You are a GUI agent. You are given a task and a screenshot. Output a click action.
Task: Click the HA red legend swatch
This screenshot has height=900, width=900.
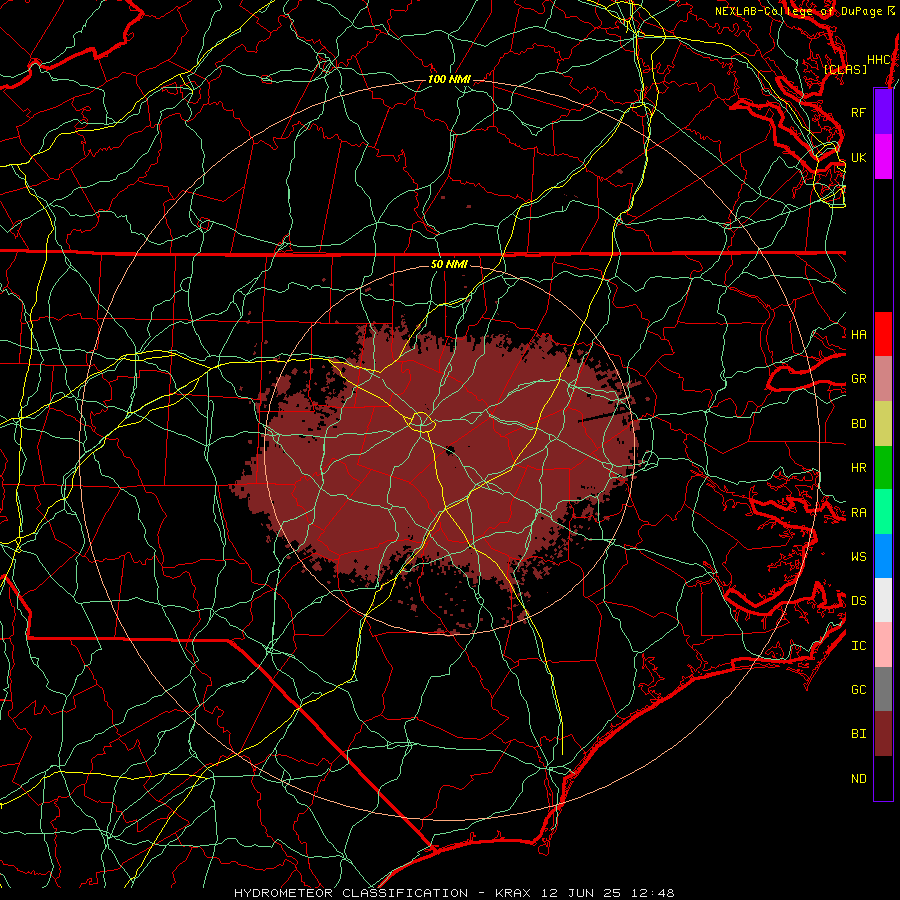click(883, 334)
